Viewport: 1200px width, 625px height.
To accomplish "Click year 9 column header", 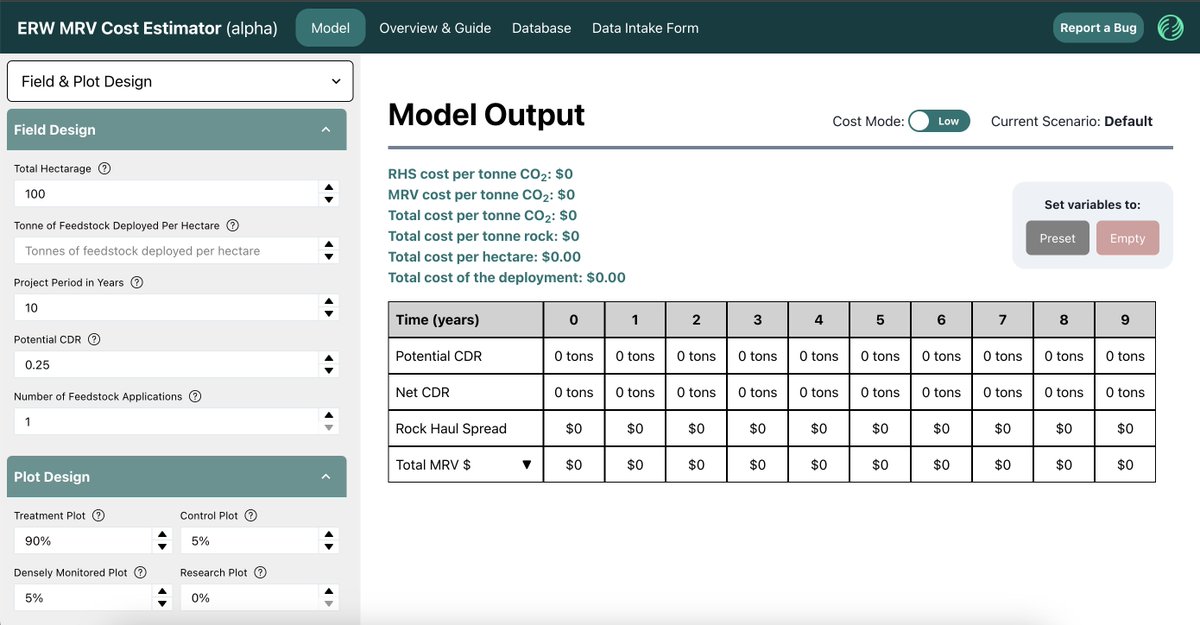I will pos(1125,320).
